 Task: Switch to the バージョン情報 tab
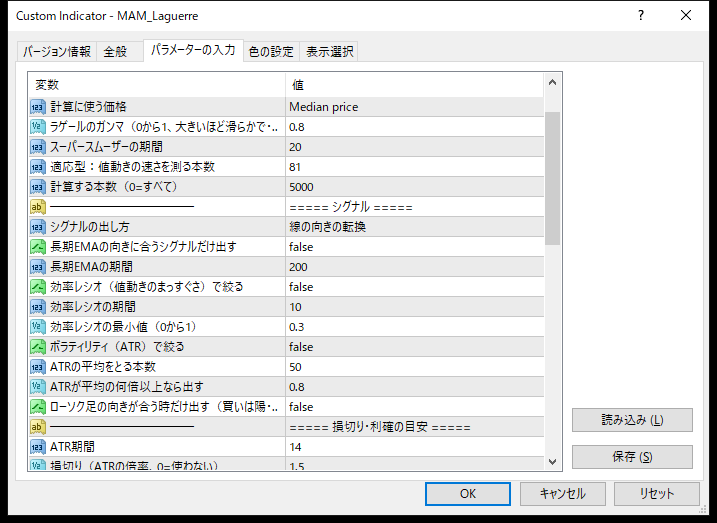pos(57,52)
